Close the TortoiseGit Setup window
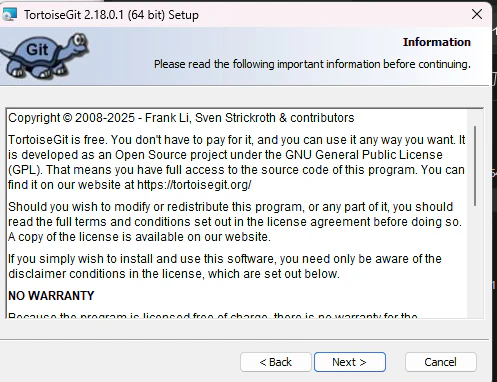 pos(477,14)
